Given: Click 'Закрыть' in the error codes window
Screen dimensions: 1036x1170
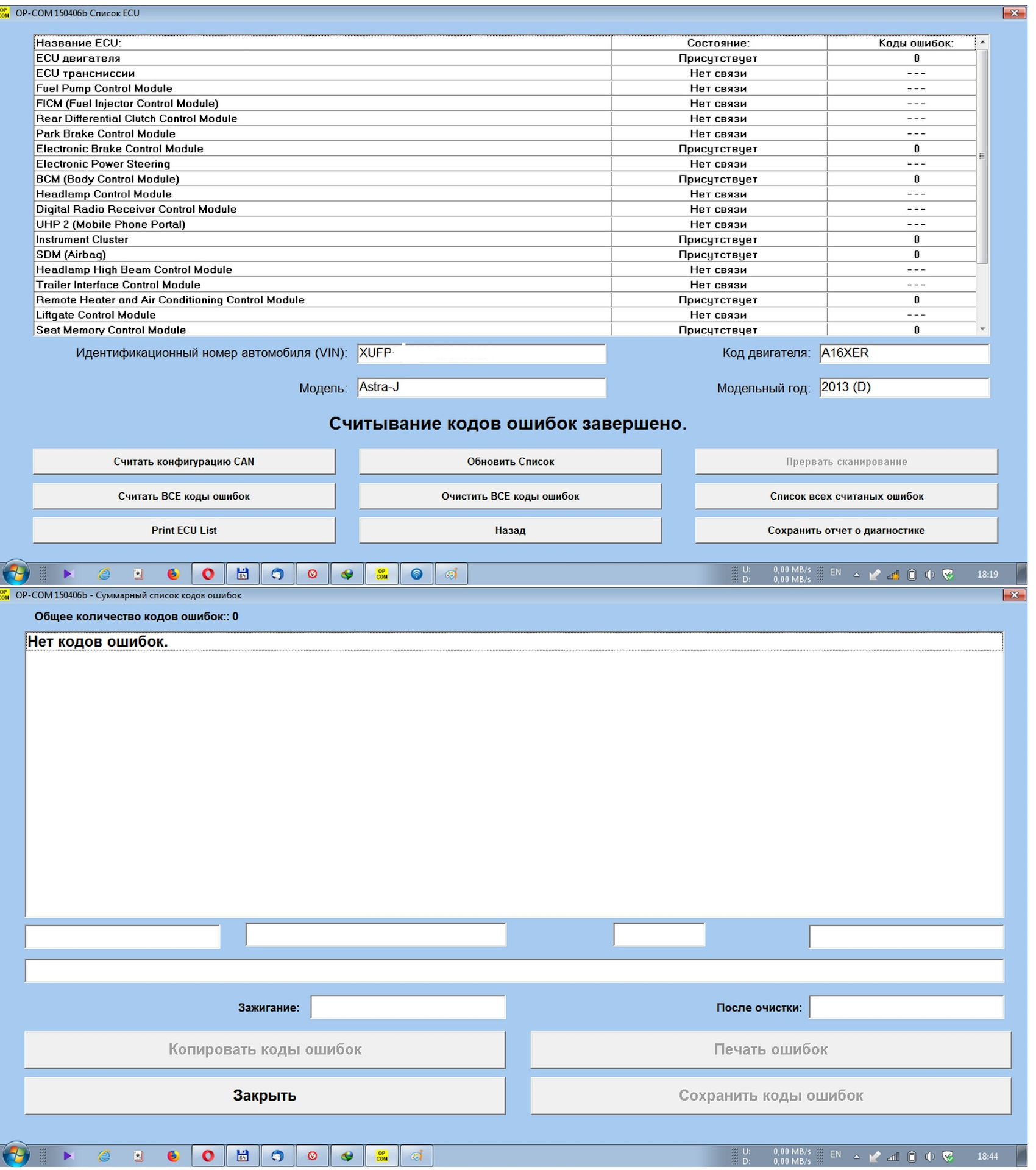Looking at the screenshot, I should click(265, 1095).
